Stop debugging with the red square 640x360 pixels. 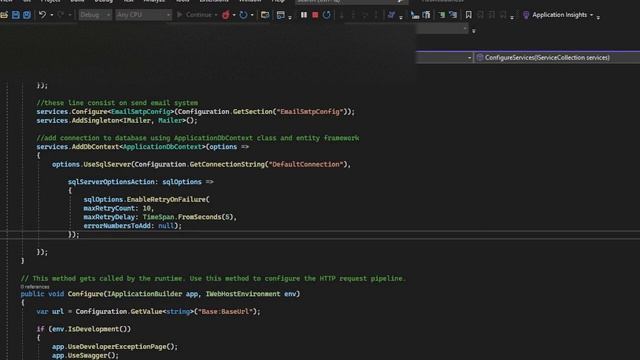point(315,15)
